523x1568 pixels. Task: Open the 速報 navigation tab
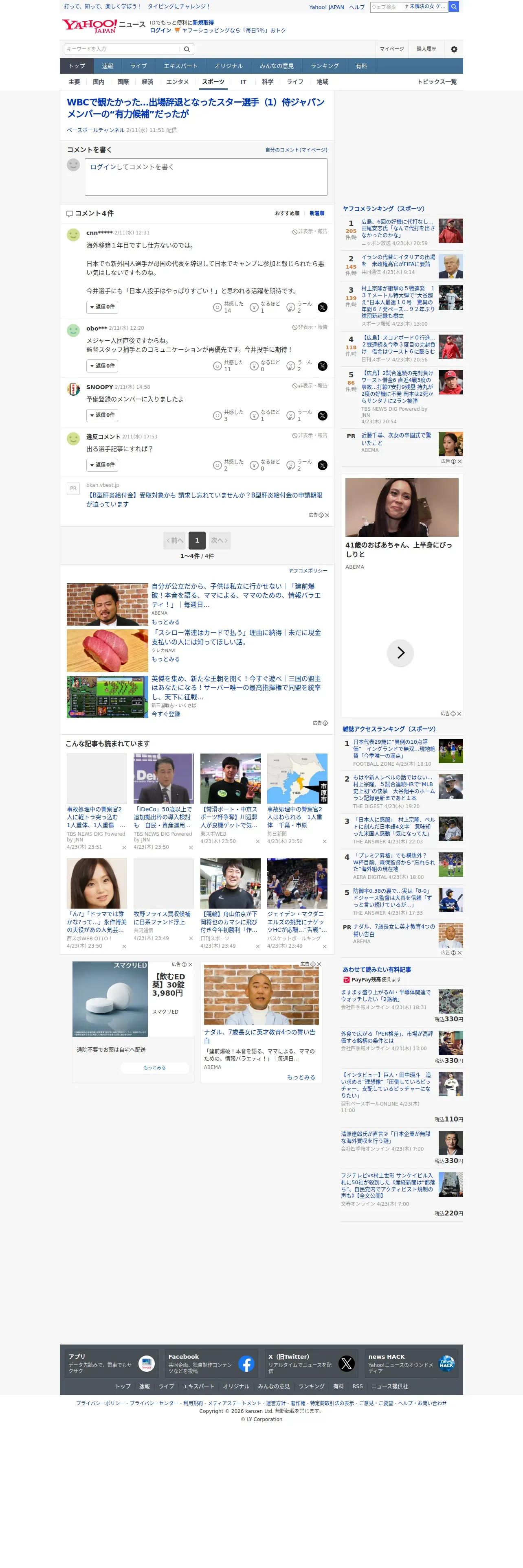click(x=108, y=66)
